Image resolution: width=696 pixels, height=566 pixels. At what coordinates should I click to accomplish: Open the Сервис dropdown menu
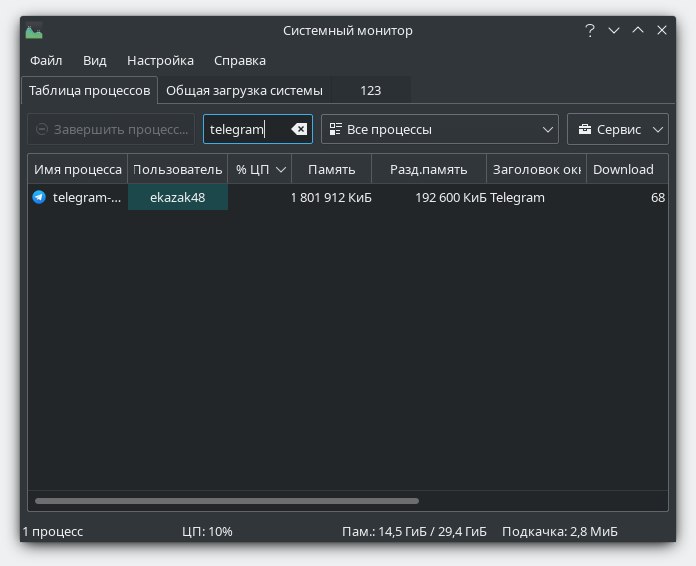618,129
